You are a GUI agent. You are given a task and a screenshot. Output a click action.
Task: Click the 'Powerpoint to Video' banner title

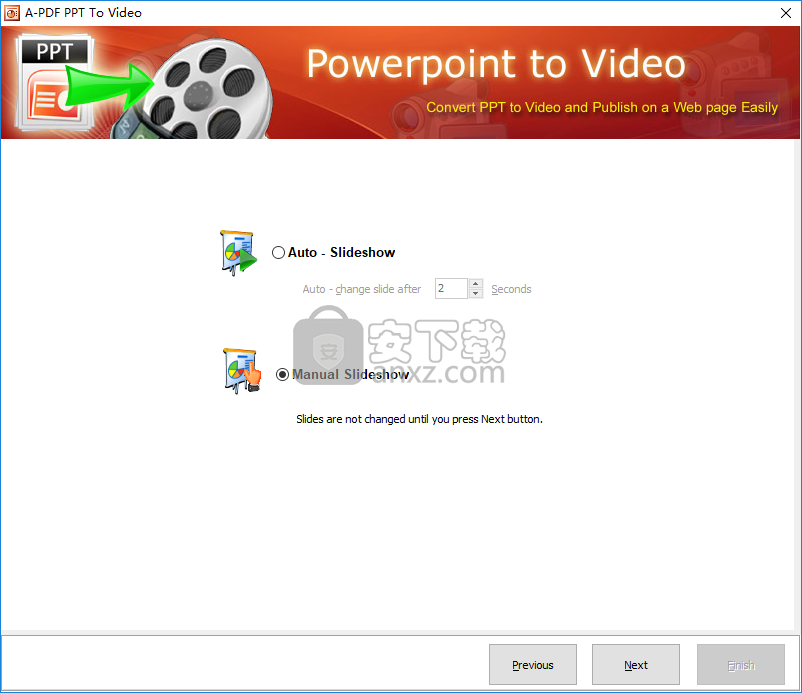(x=496, y=64)
